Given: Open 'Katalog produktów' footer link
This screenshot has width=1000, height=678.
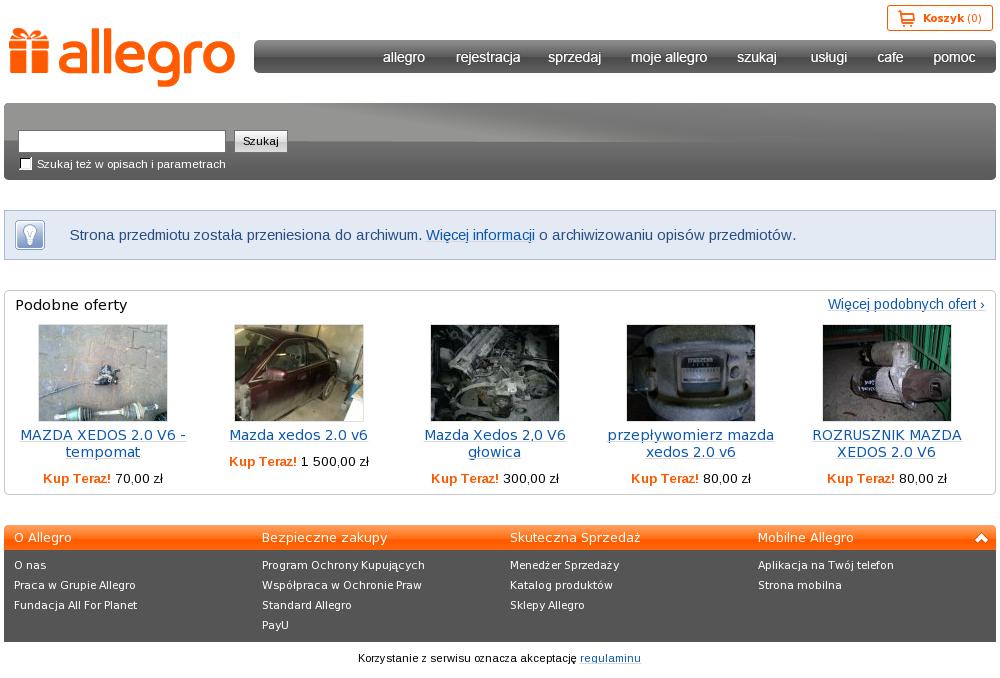Looking at the screenshot, I should tap(561, 585).
